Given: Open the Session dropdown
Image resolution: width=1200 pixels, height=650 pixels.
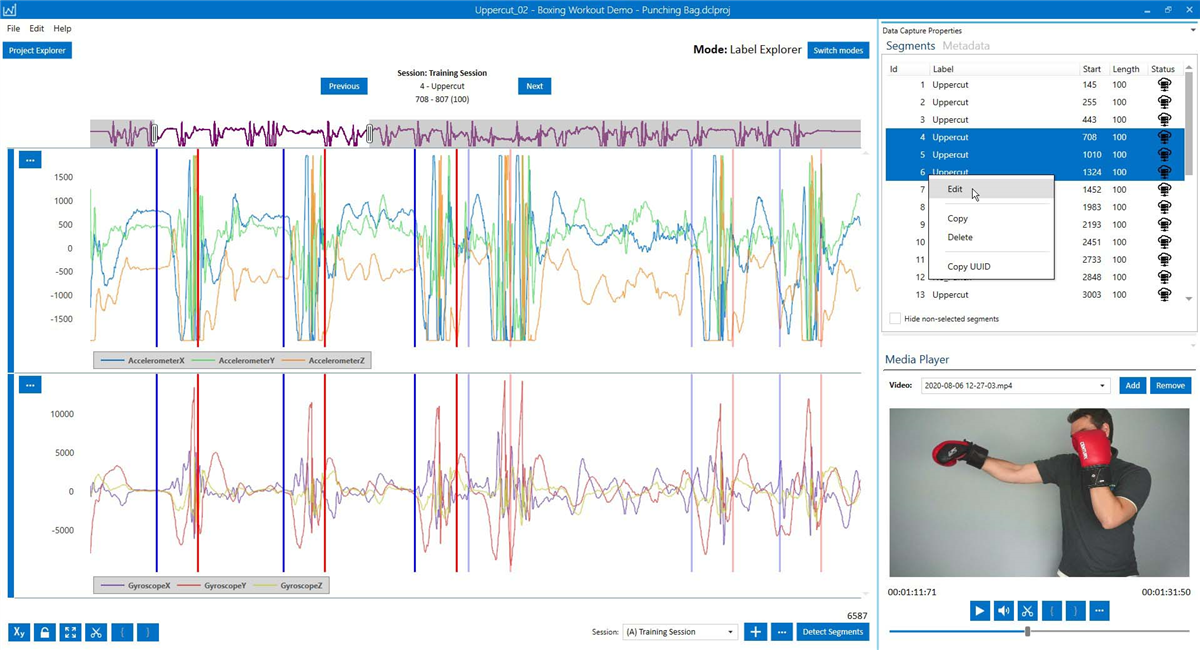Looking at the screenshot, I should (680, 632).
